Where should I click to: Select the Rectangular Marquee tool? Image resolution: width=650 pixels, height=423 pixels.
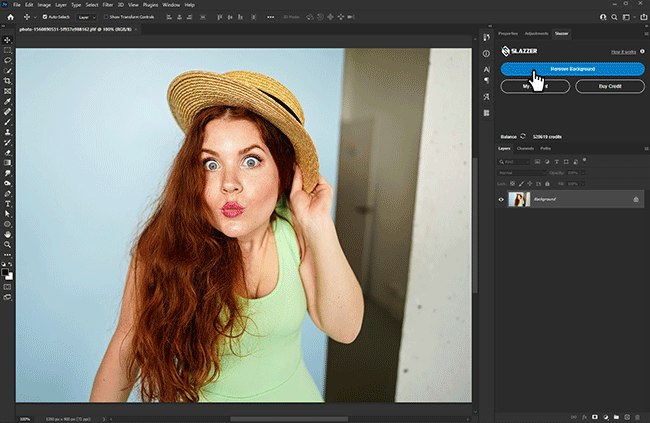click(7, 51)
